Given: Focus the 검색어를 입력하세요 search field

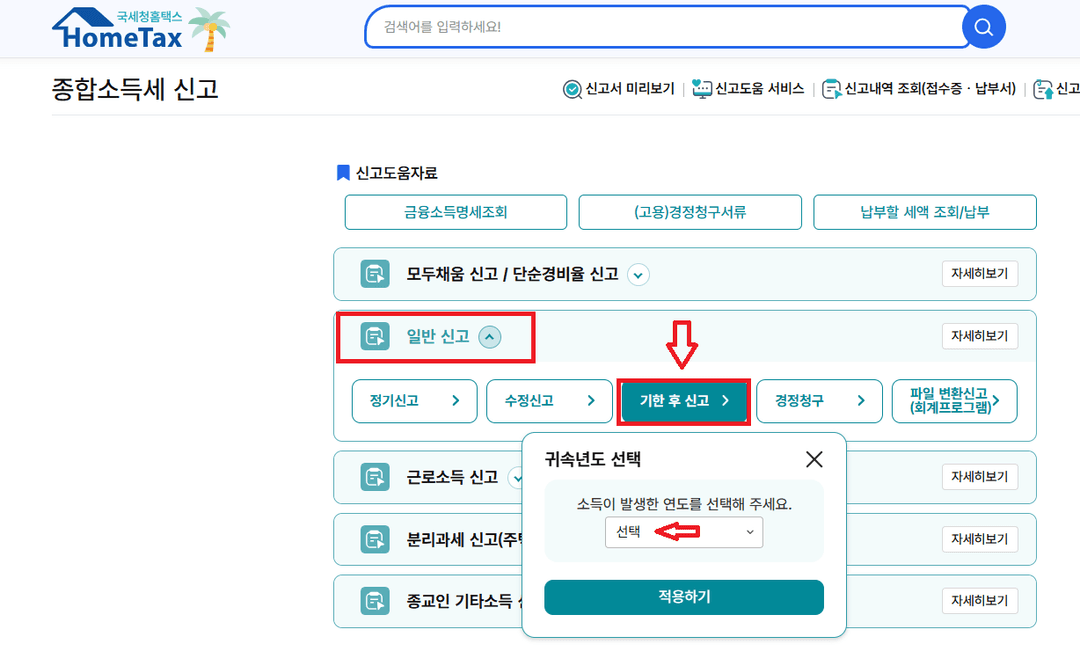Looking at the screenshot, I should point(665,27).
